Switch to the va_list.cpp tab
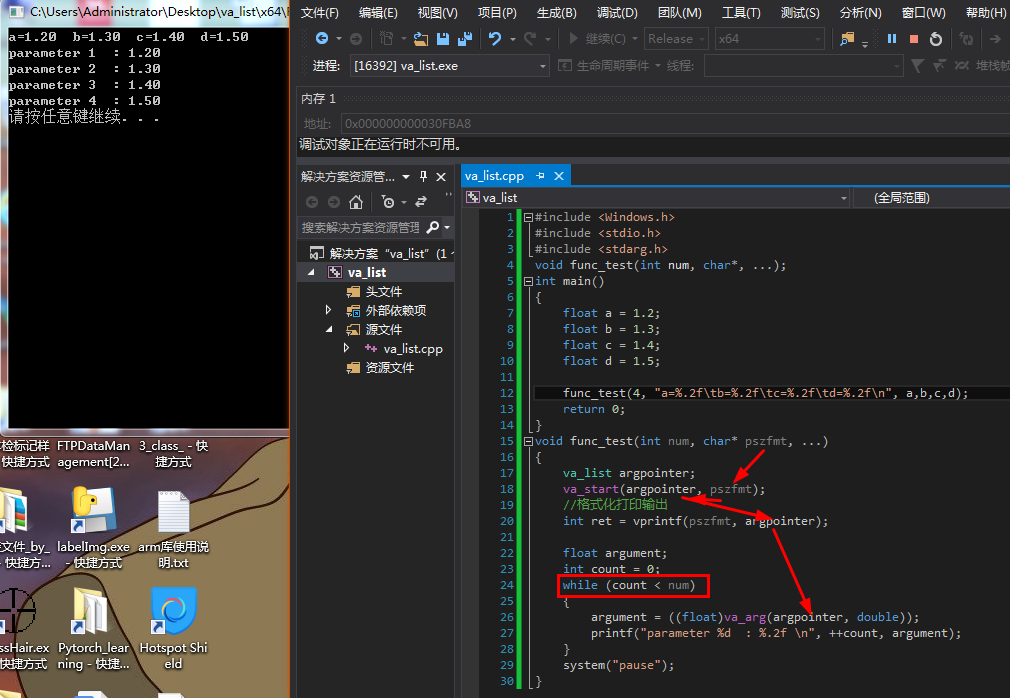Image resolution: width=1010 pixels, height=698 pixels. [495, 176]
